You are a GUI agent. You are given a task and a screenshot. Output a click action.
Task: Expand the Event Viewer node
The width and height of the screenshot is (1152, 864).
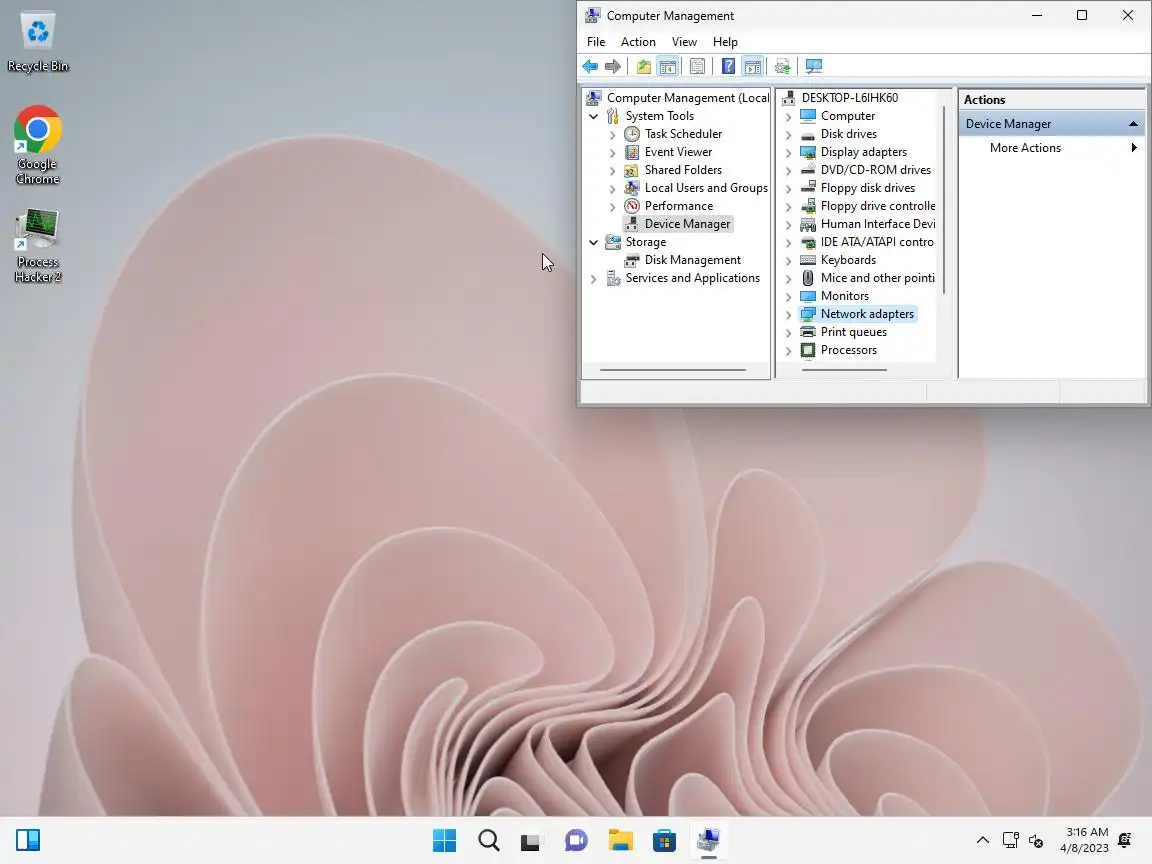(x=613, y=153)
